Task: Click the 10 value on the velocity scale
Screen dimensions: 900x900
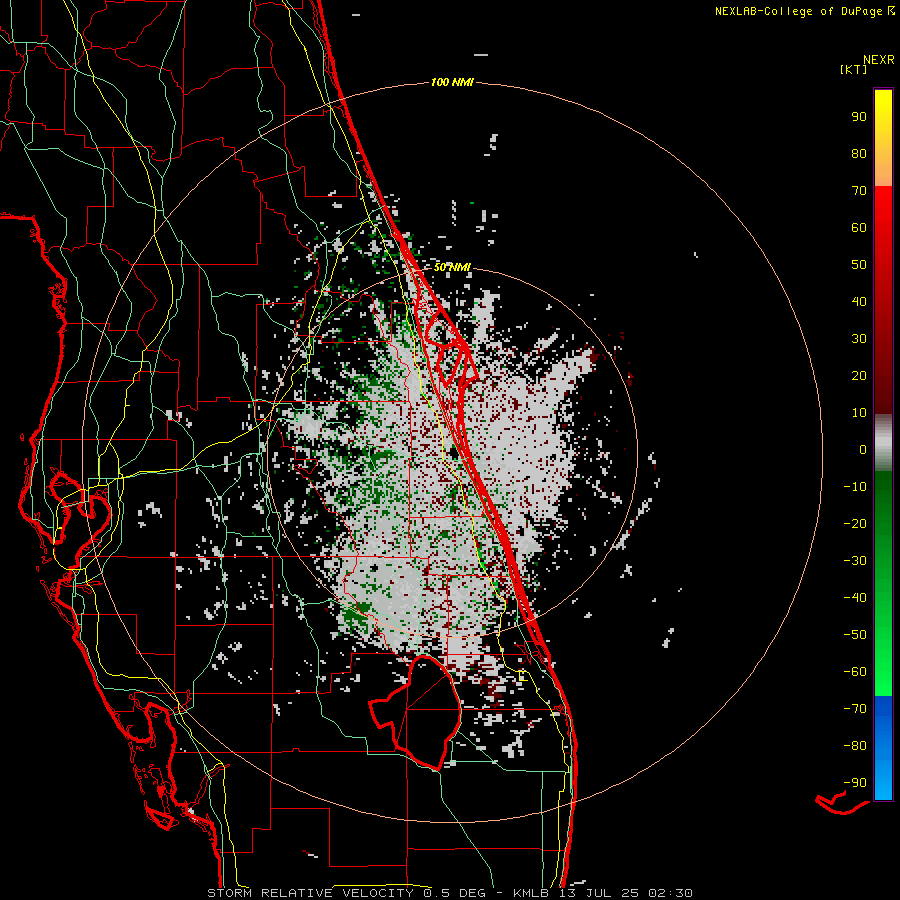Action: click(x=859, y=413)
